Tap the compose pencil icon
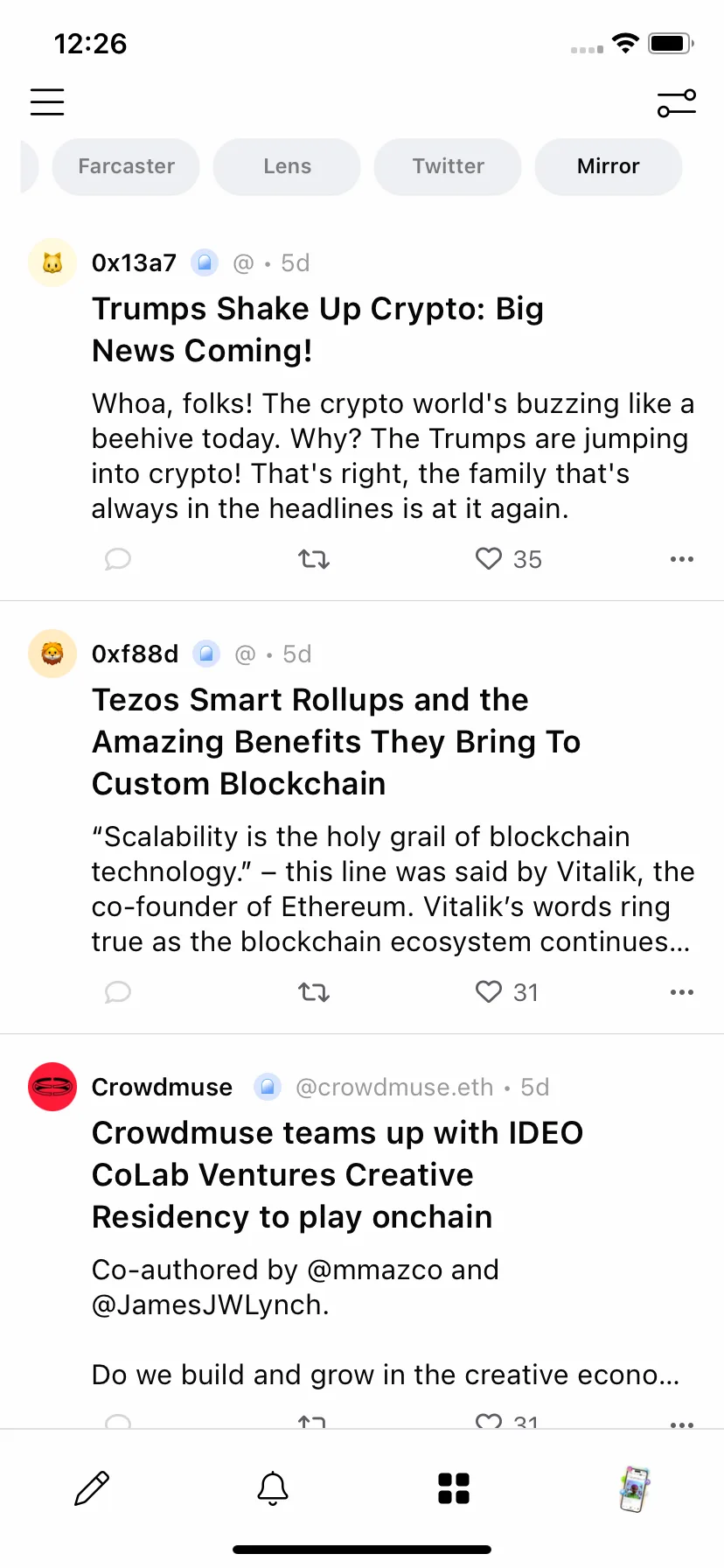Screen dimensions: 724x1568 click(92, 1488)
